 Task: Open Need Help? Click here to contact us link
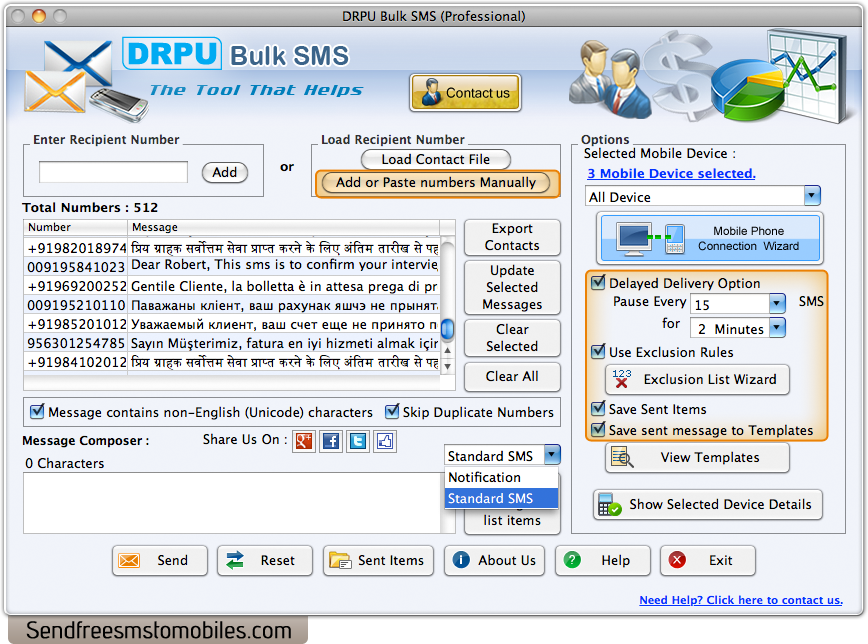tap(741, 600)
